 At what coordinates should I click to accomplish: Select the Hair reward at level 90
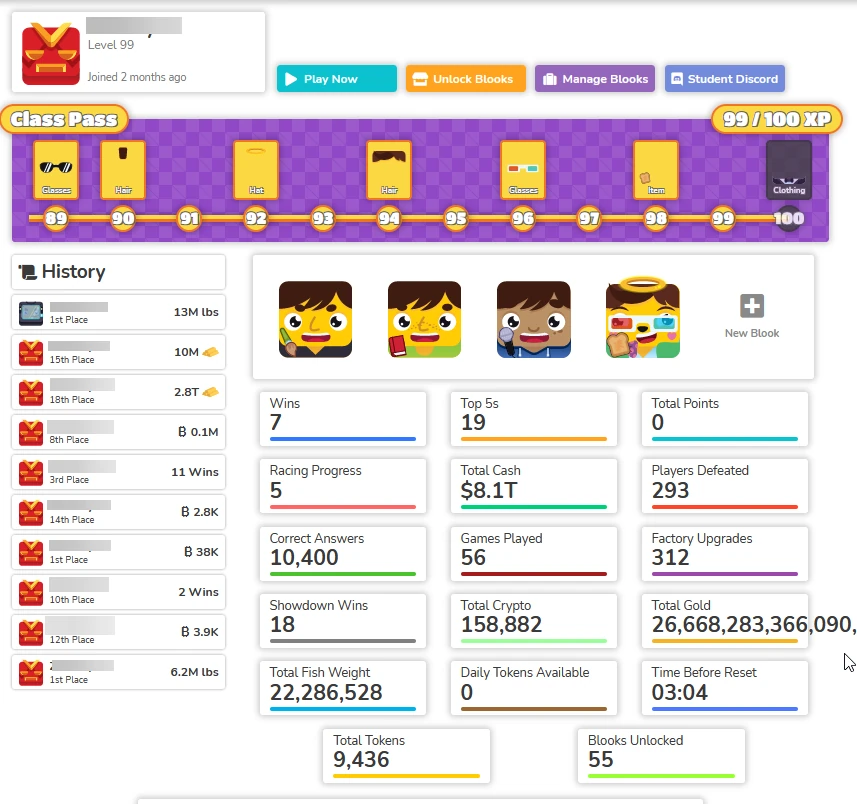[x=122, y=168]
